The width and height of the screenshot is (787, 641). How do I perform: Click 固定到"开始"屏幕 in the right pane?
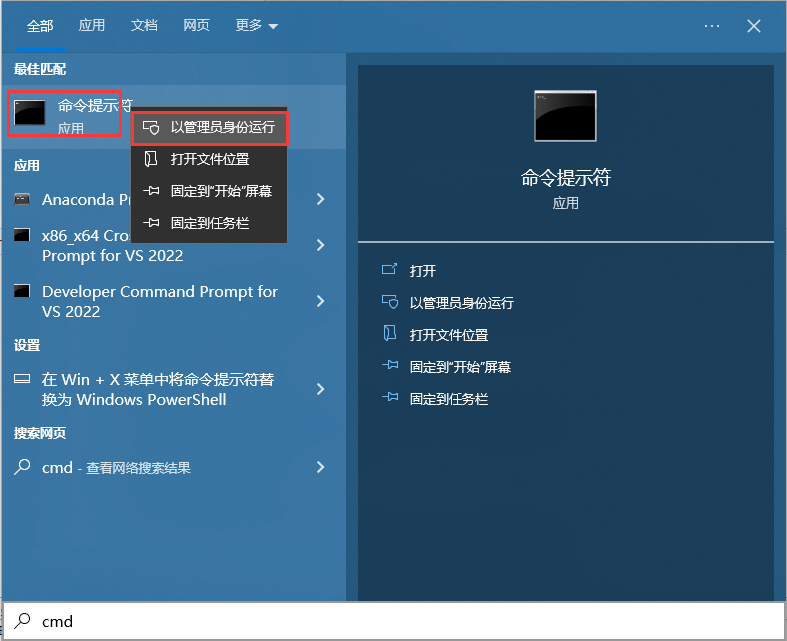point(460,367)
